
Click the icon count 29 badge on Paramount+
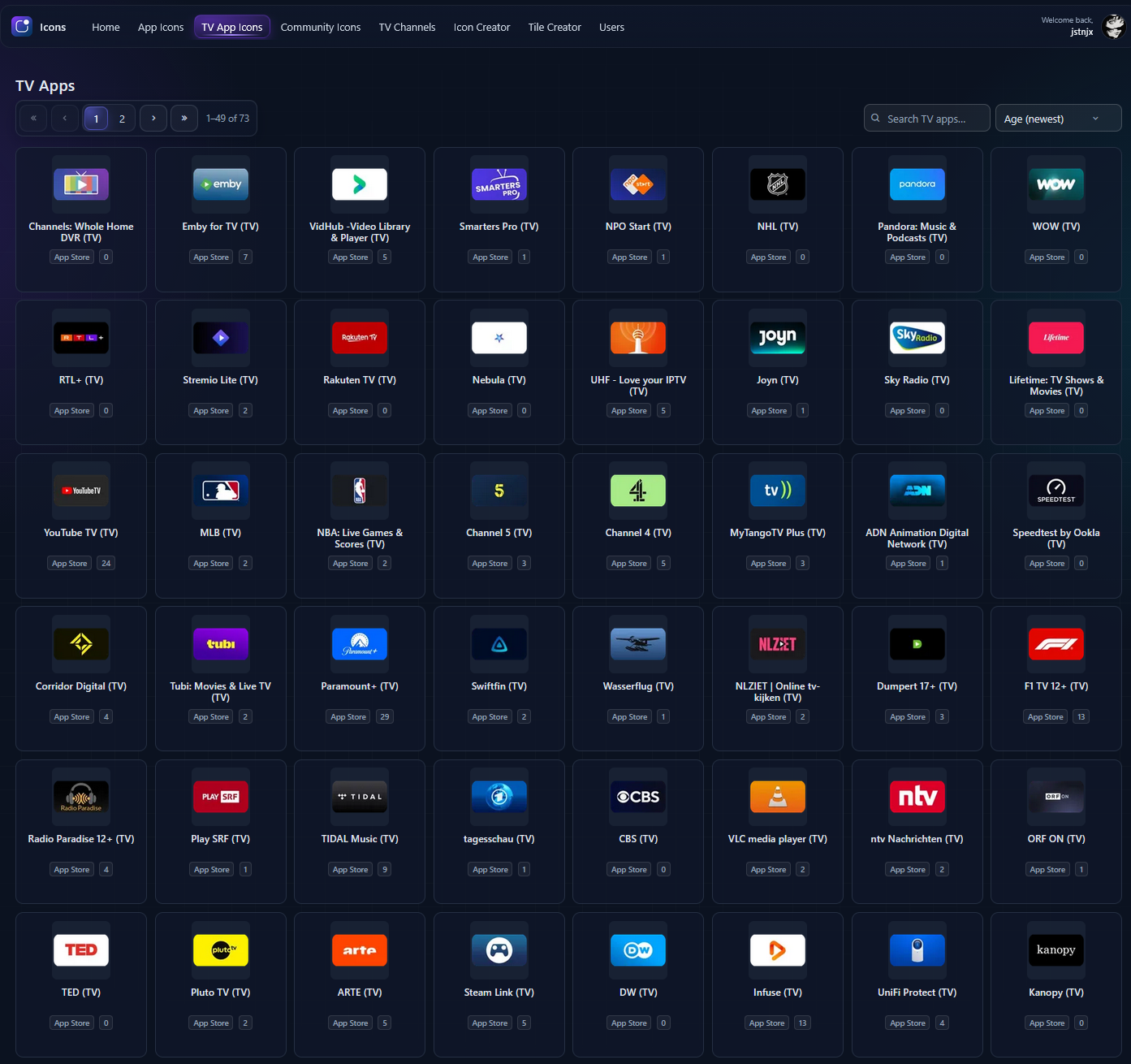385,717
